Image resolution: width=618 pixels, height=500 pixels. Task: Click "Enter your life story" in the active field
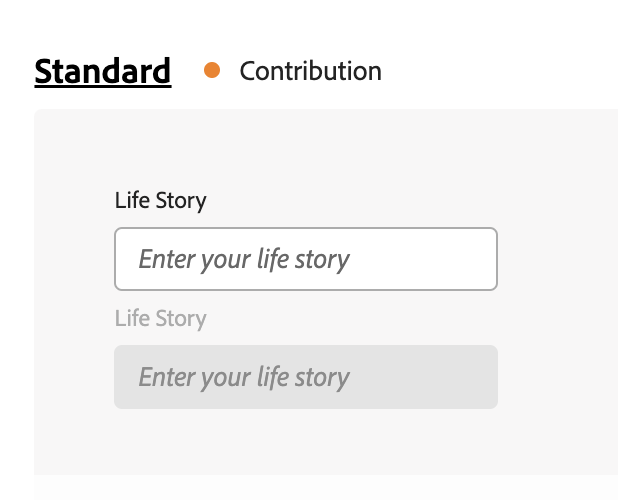pos(244,260)
